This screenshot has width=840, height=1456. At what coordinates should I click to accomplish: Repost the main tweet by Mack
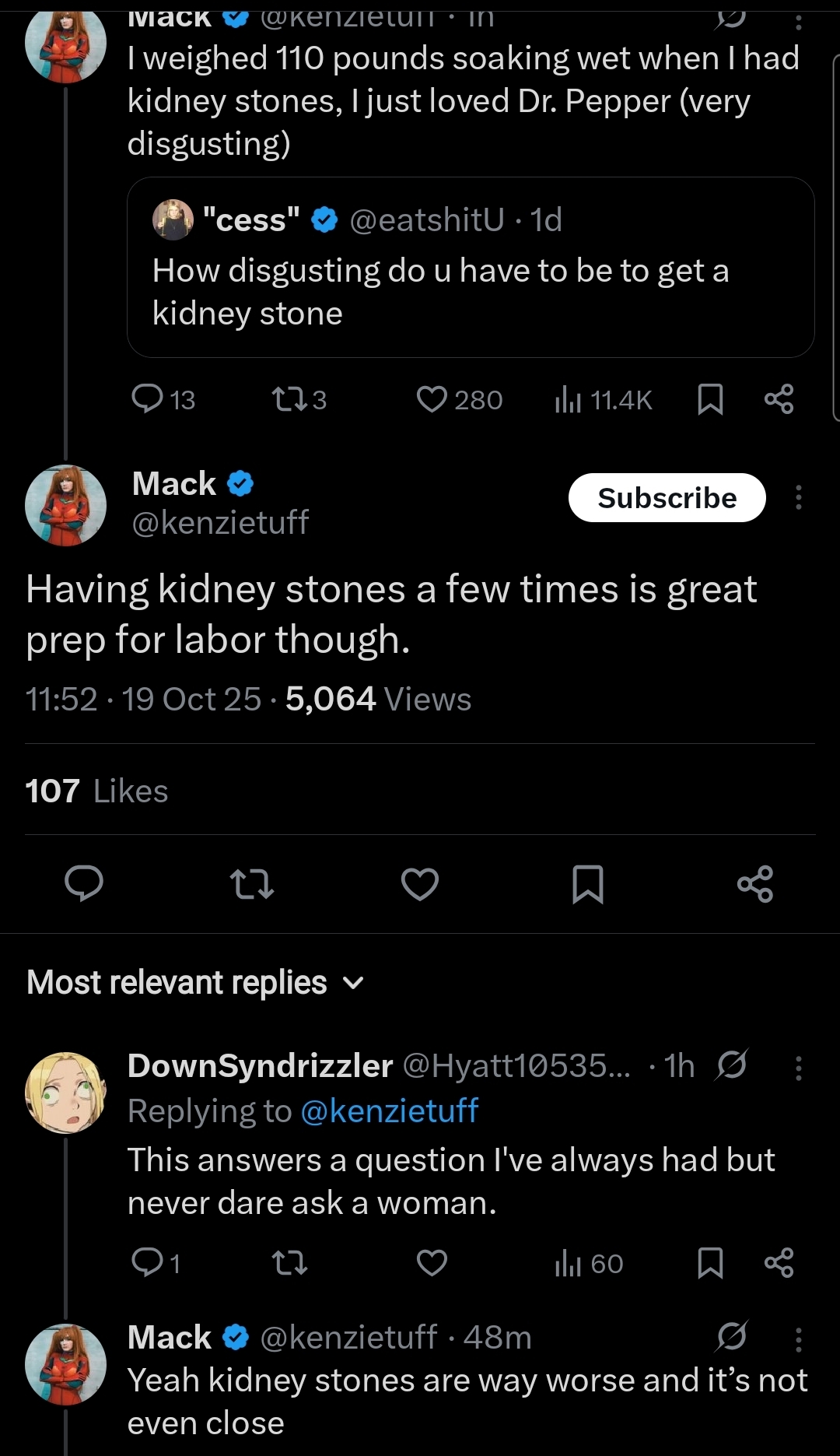click(x=252, y=884)
